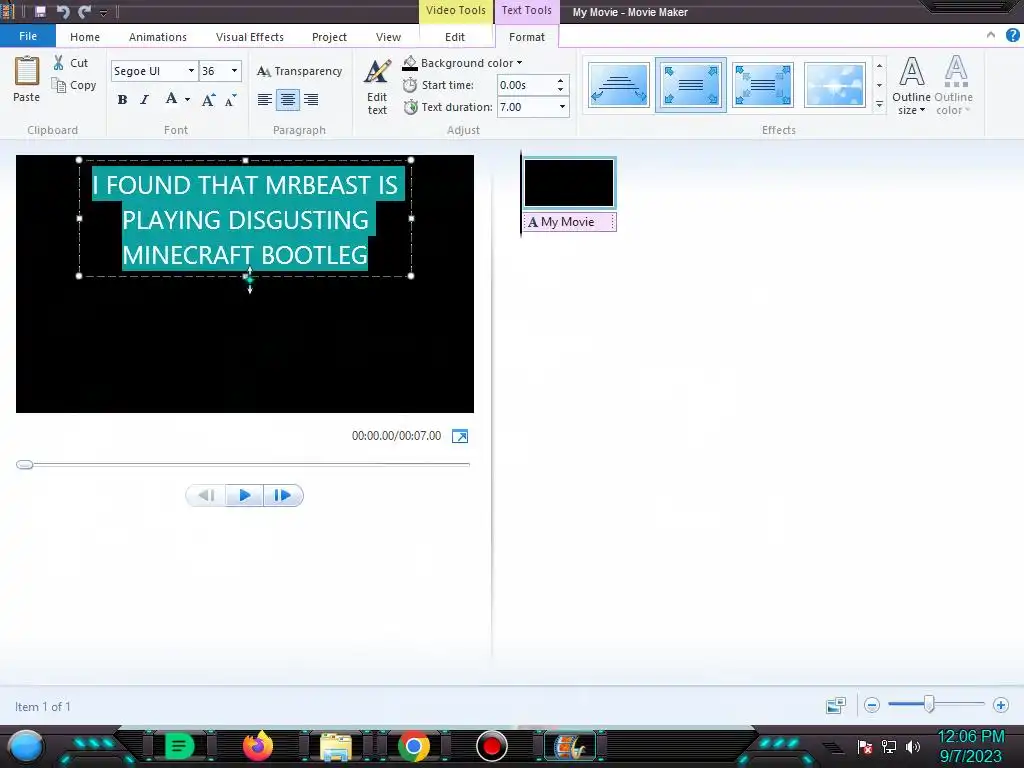Open the Video Tools Edit tab

[455, 37]
